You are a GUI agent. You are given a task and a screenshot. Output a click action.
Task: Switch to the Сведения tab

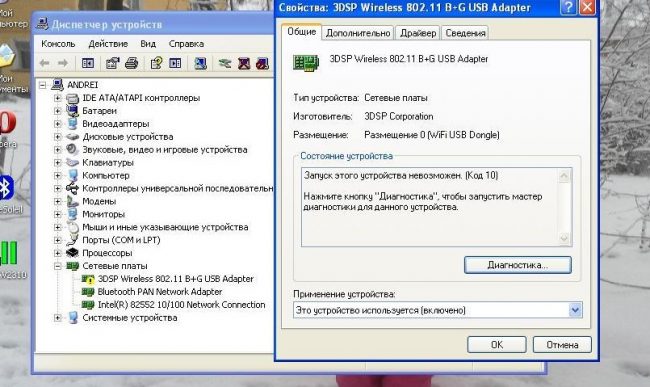pyautogui.click(x=465, y=33)
